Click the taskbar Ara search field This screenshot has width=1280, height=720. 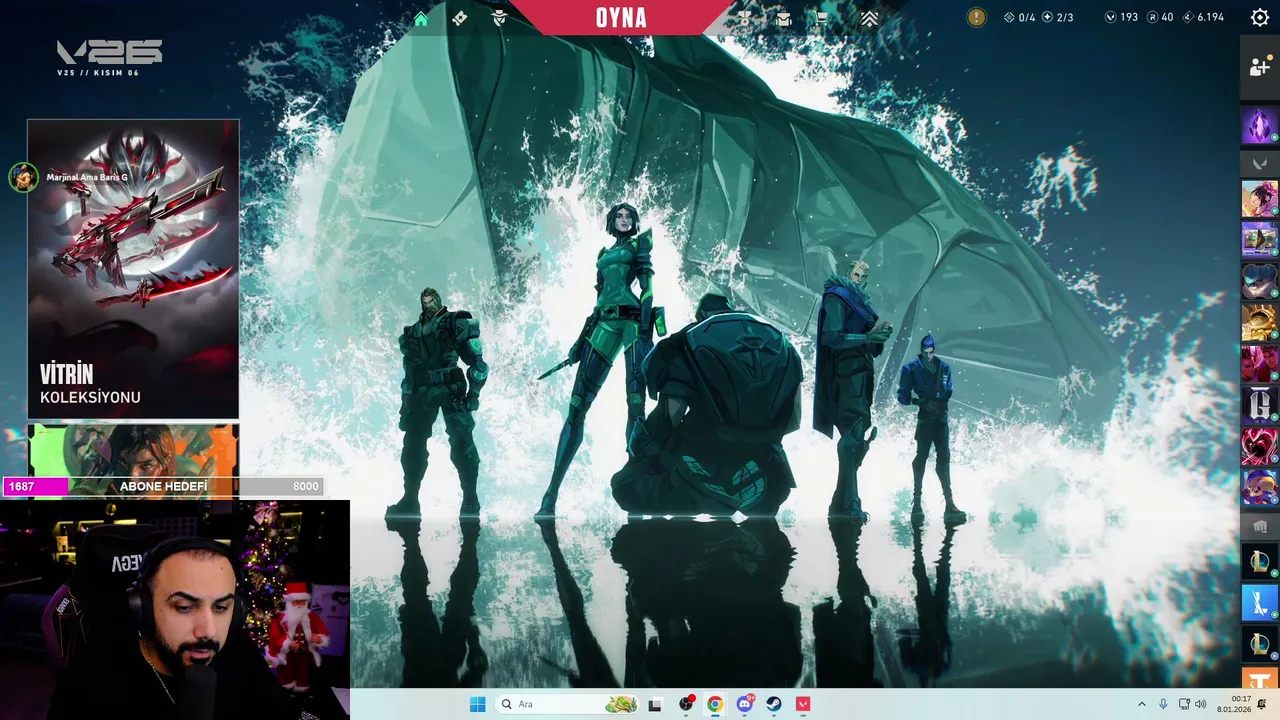pos(567,704)
